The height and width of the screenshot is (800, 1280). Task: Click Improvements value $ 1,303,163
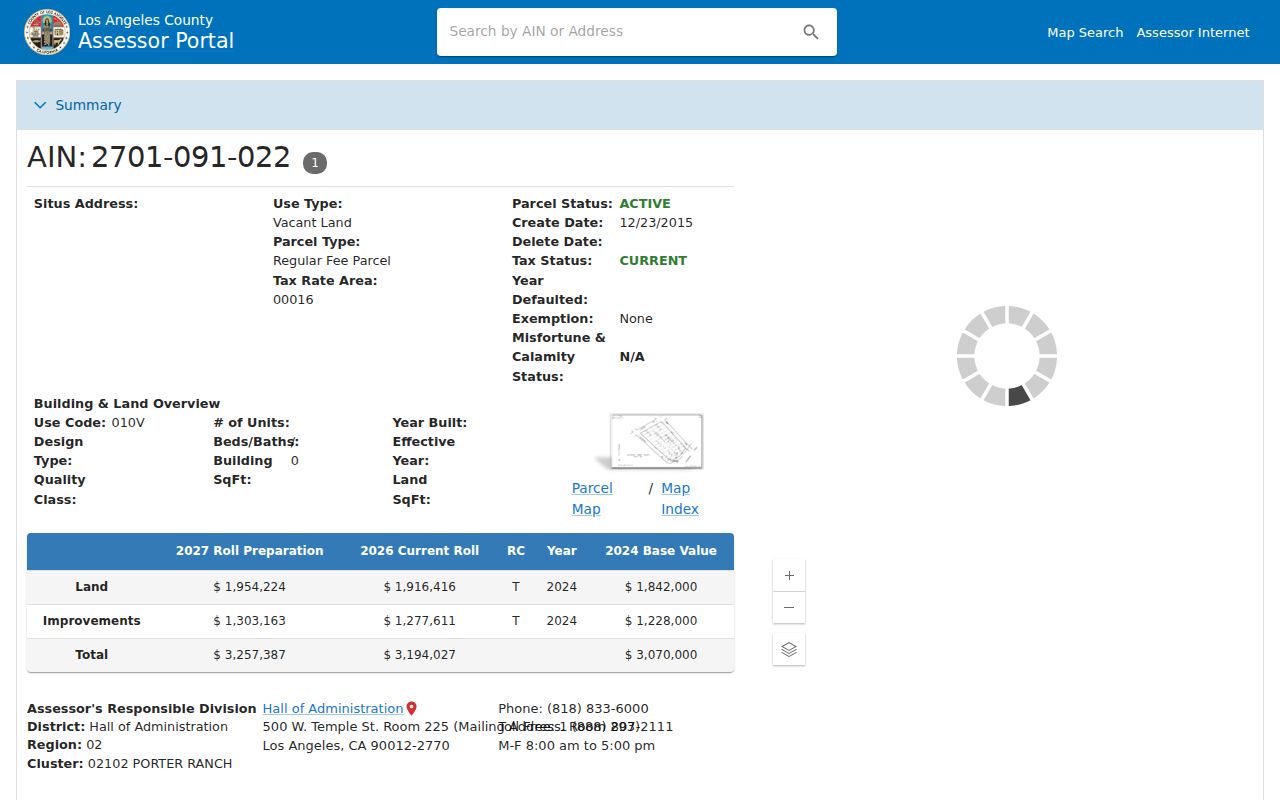249,621
